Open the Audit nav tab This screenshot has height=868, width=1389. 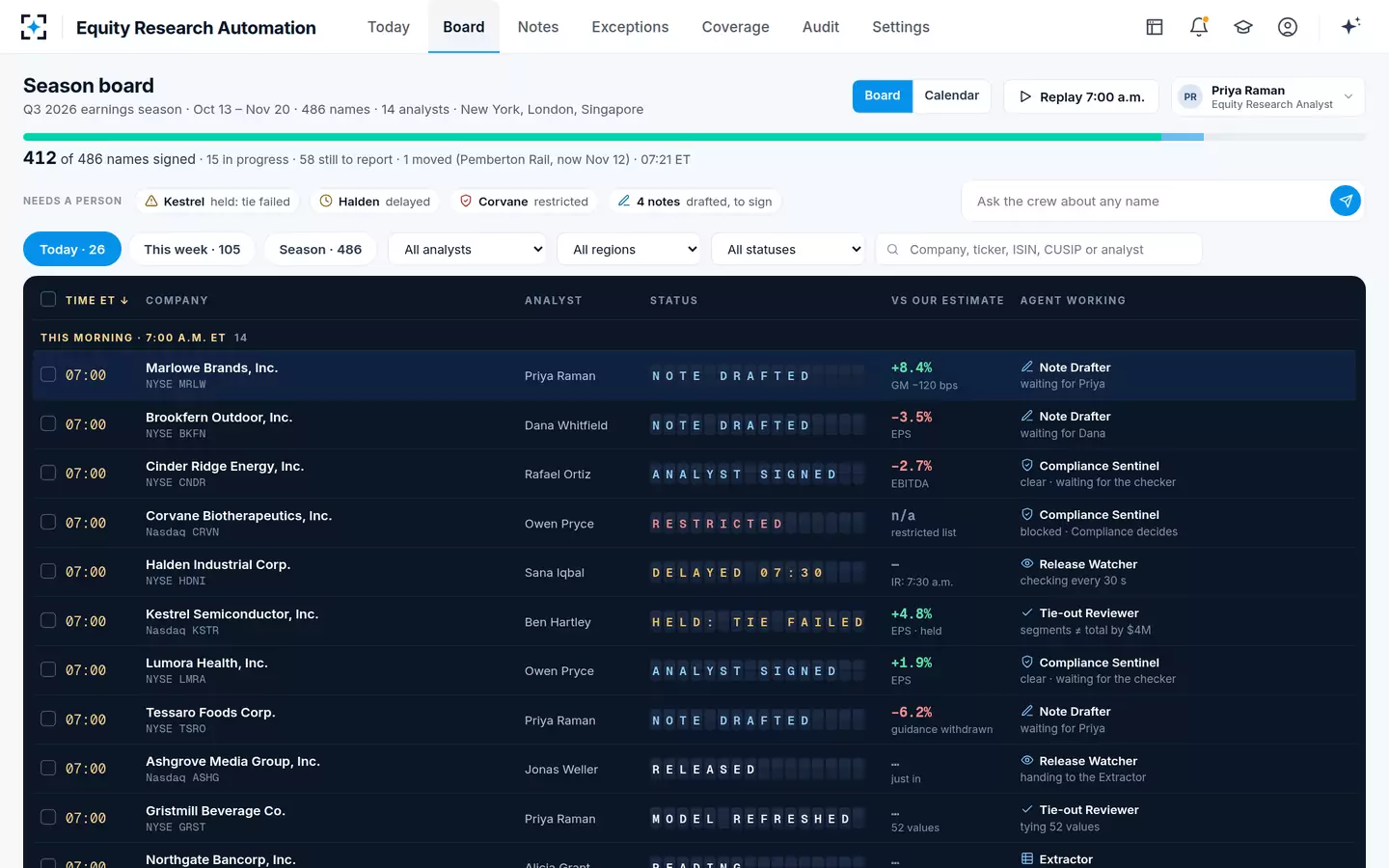coord(821,27)
